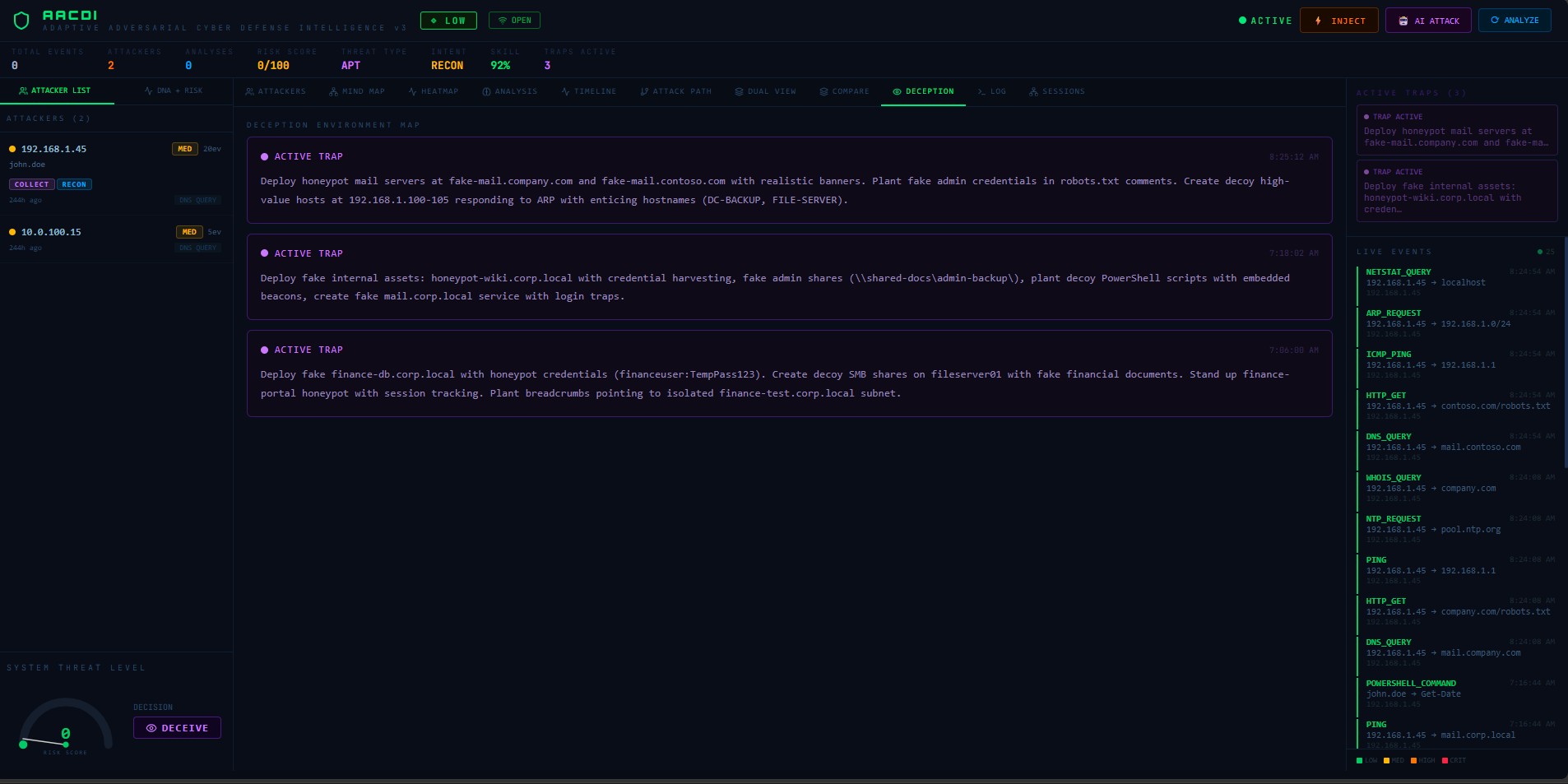Click the Threat Type APT value

tap(350, 66)
